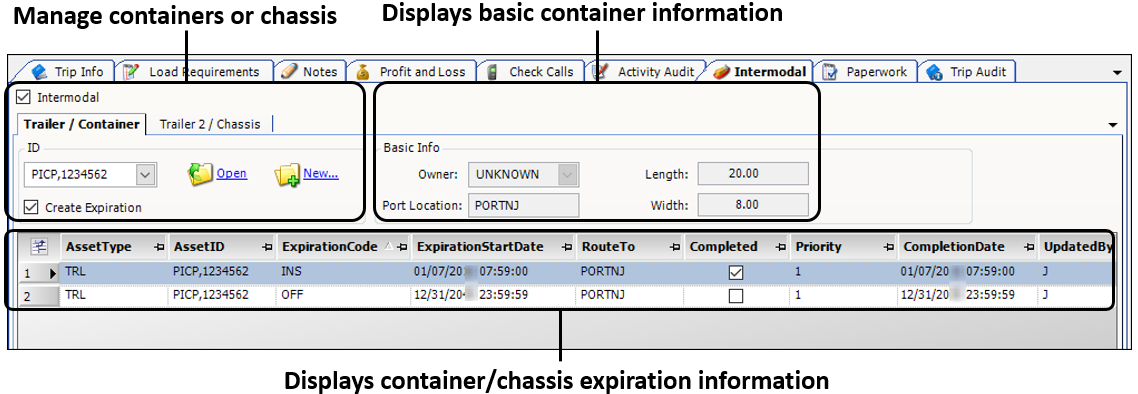Check Completed for the OFF expiration row

736,295
